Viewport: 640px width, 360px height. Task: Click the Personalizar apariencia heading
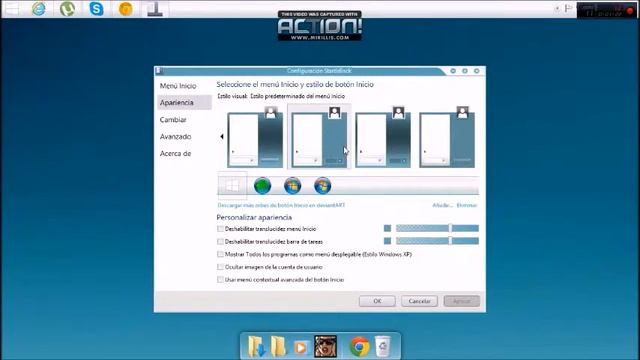[x=254, y=217]
